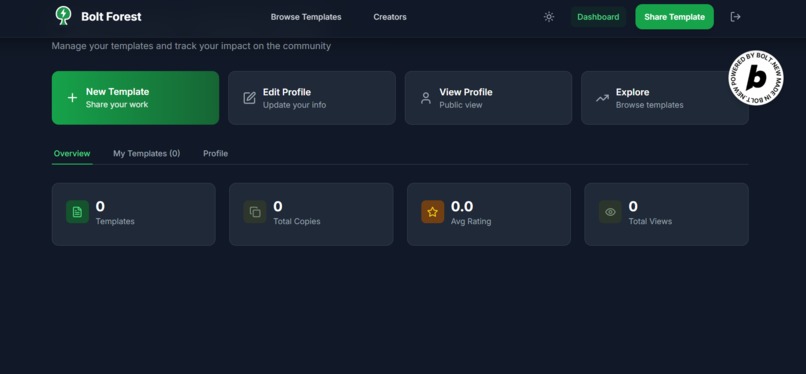Click the eye icon beside Total Views
806x374 pixels.
pos(610,212)
